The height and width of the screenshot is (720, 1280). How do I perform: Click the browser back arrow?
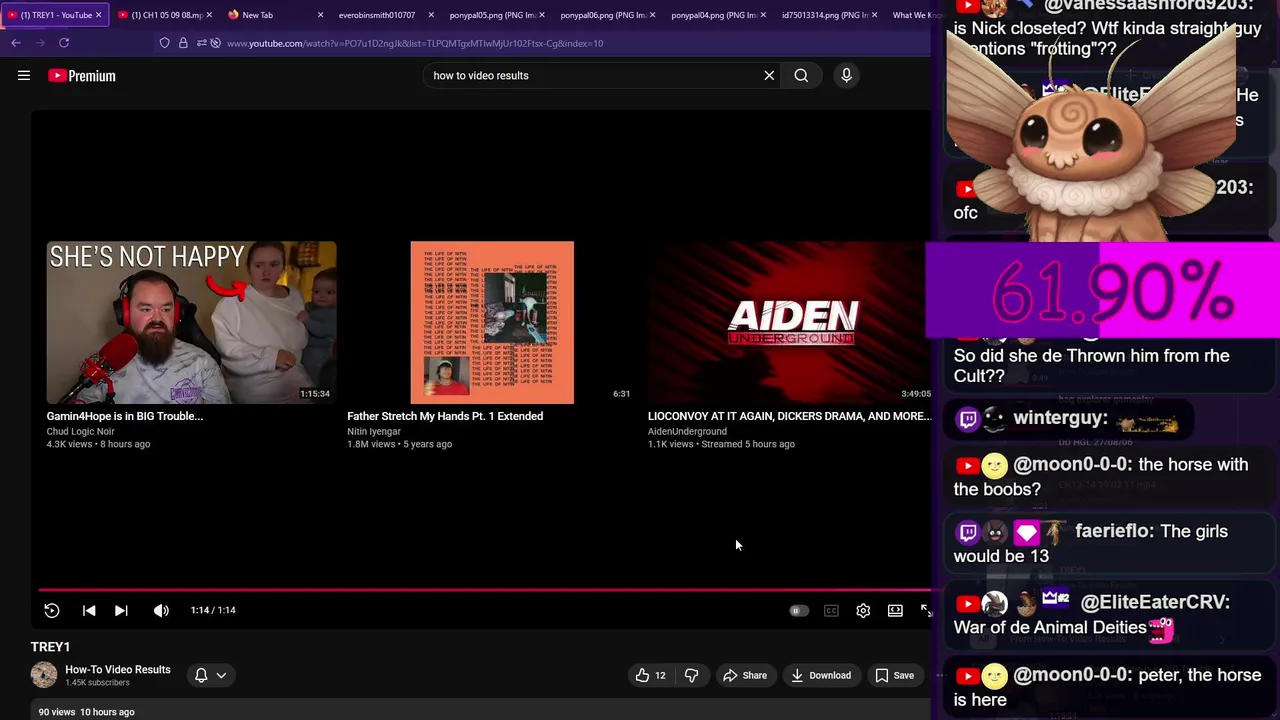pyautogui.click(x=16, y=43)
